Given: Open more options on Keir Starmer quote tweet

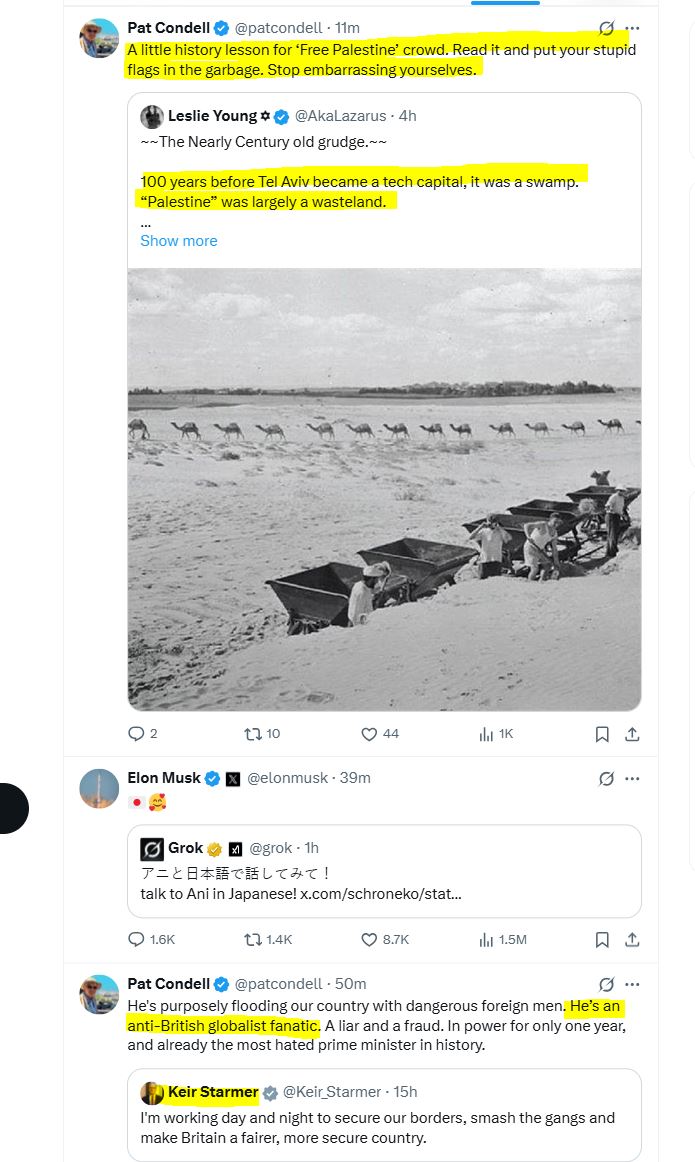Looking at the screenshot, I should coord(632,984).
